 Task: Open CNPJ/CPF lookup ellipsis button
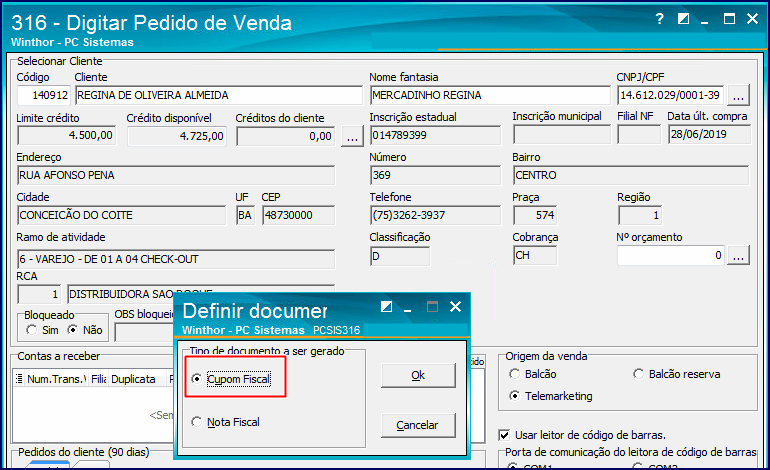(738, 95)
